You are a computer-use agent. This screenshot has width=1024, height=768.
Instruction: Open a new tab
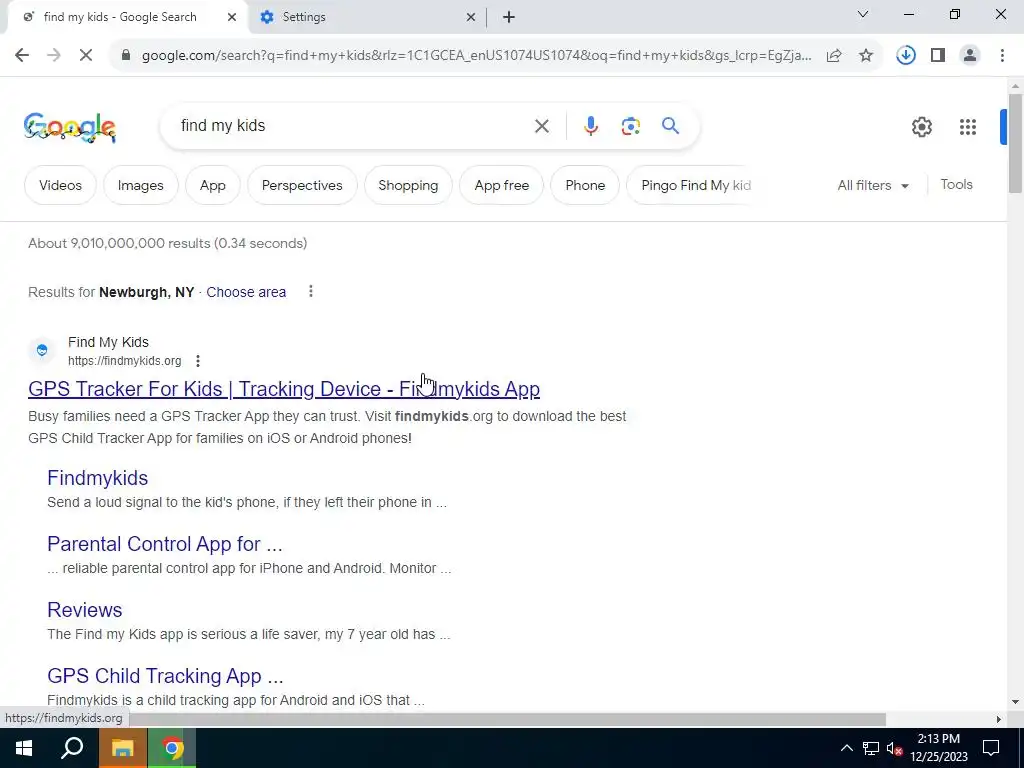[509, 18]
